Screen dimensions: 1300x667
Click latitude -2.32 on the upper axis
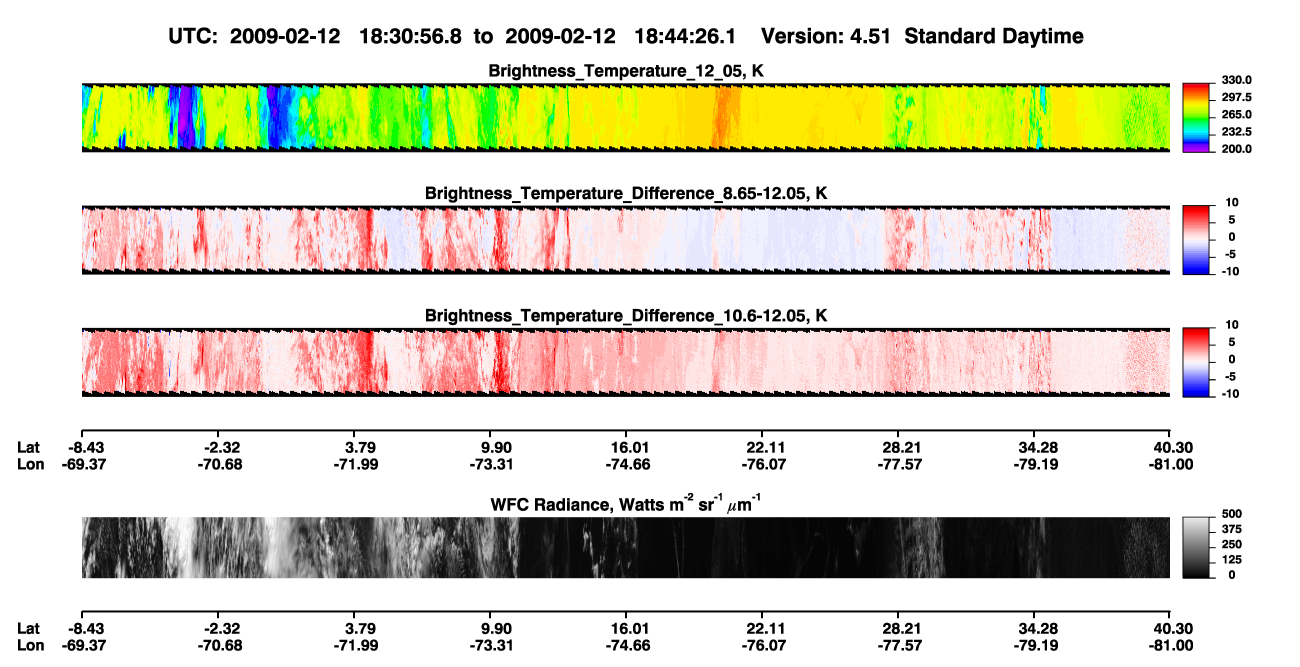[221, 447]
